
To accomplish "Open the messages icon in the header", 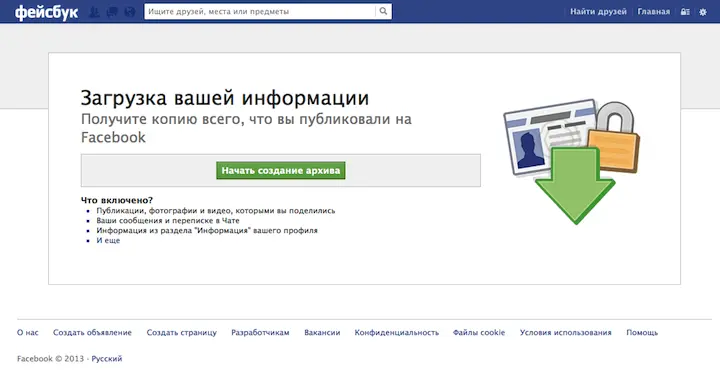I will pyautogui.click(x=112, y=12).
